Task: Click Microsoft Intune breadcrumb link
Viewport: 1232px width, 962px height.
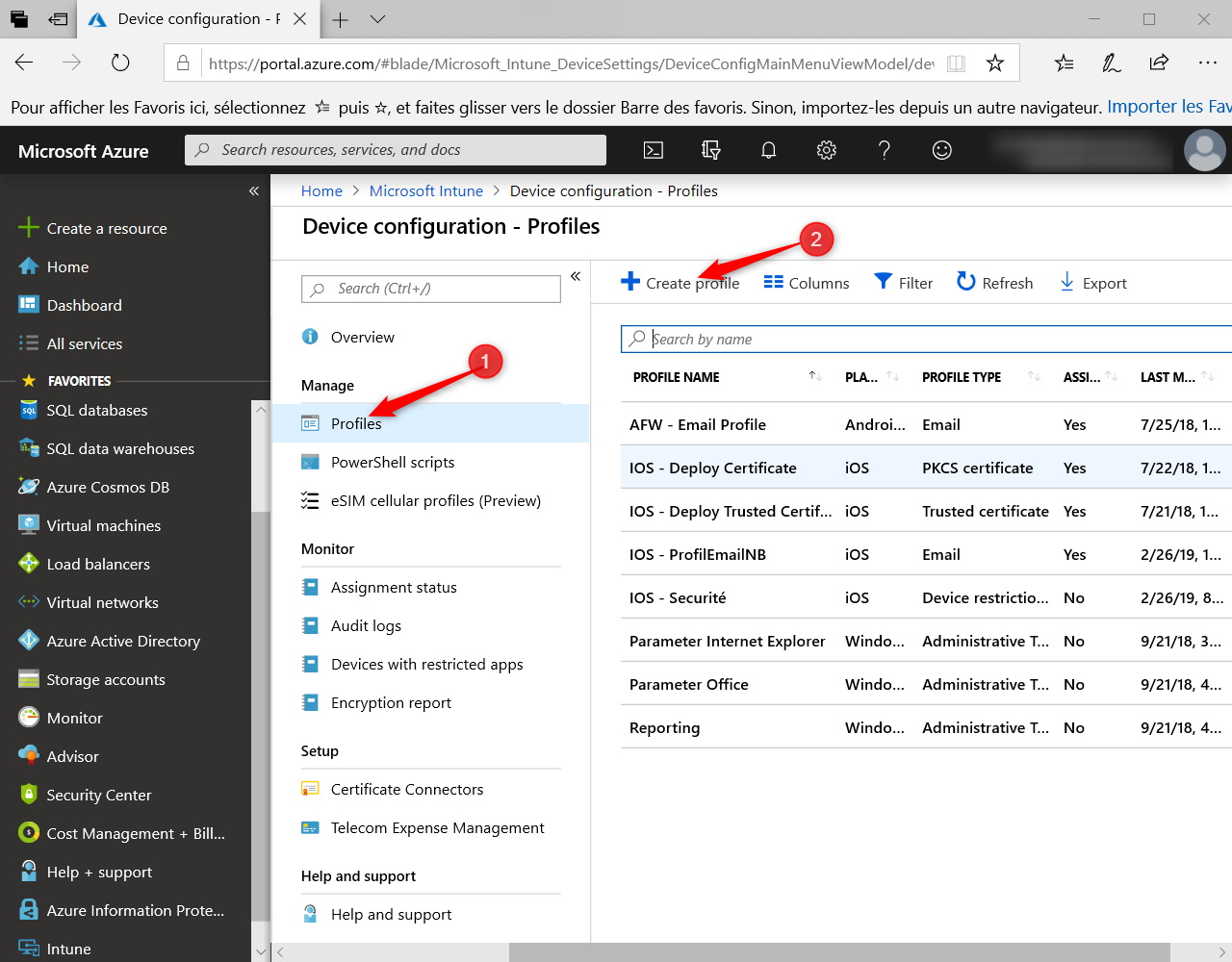Action: [425, 191]
